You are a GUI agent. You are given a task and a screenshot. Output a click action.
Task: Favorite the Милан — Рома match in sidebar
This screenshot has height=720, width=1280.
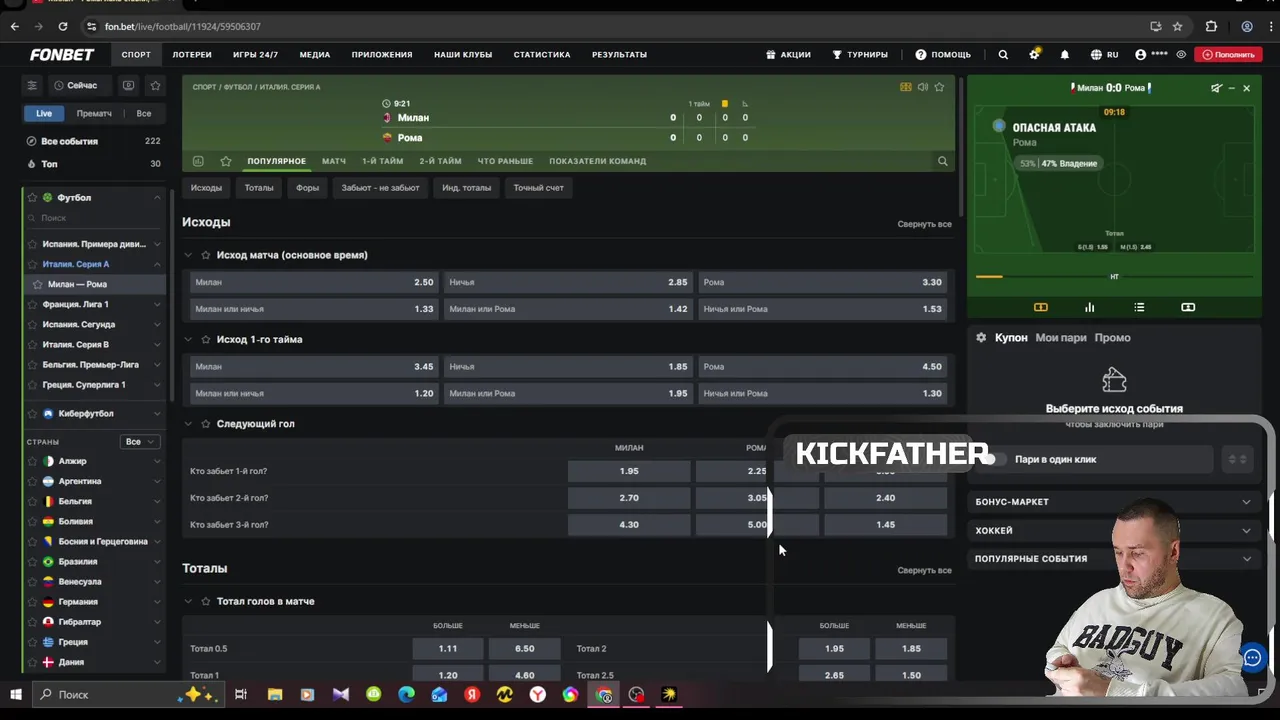[x=38, y=284]
